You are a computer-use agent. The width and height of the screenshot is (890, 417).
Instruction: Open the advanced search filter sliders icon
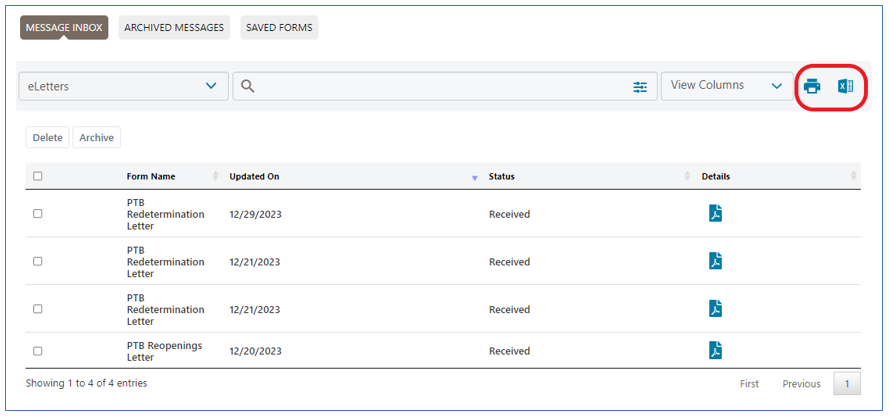pos(640,87)
